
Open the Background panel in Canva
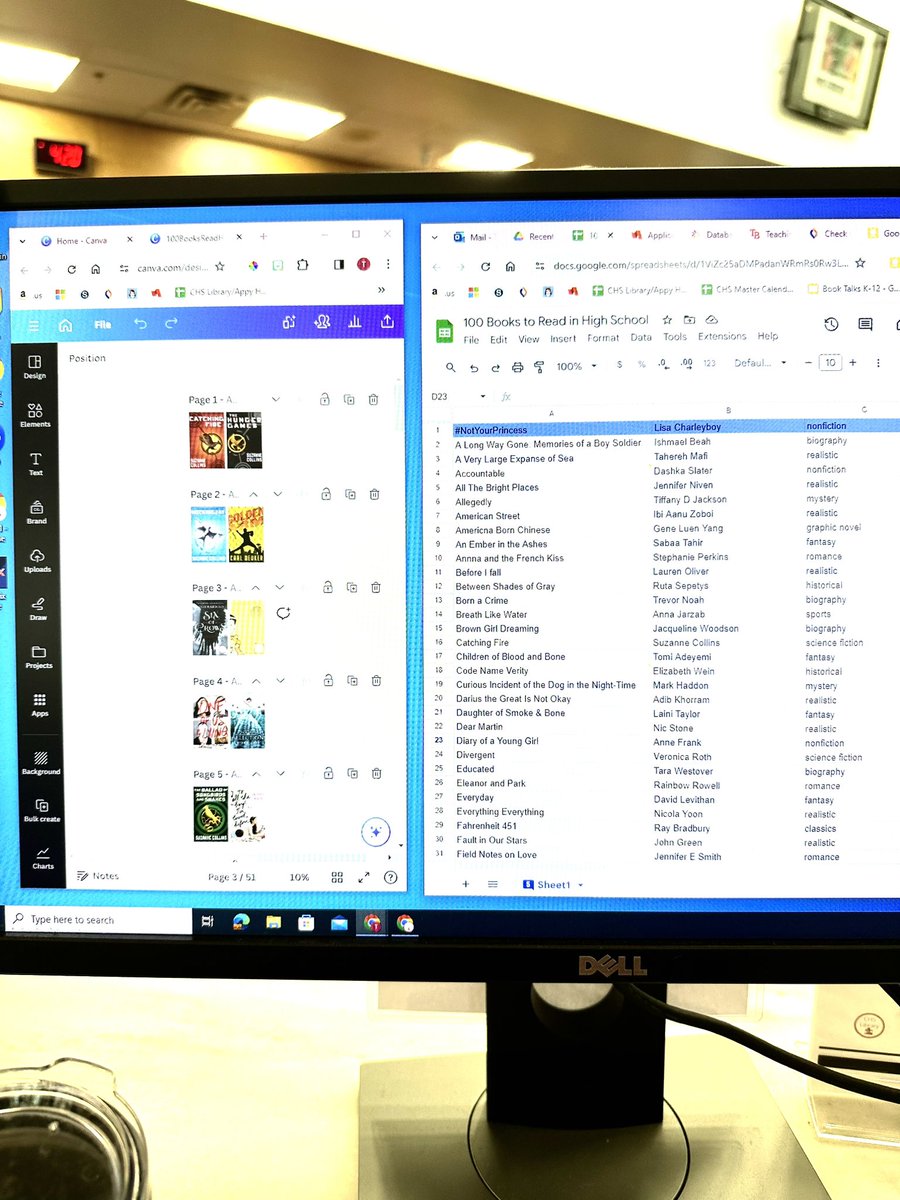click(x=41, y=763)
